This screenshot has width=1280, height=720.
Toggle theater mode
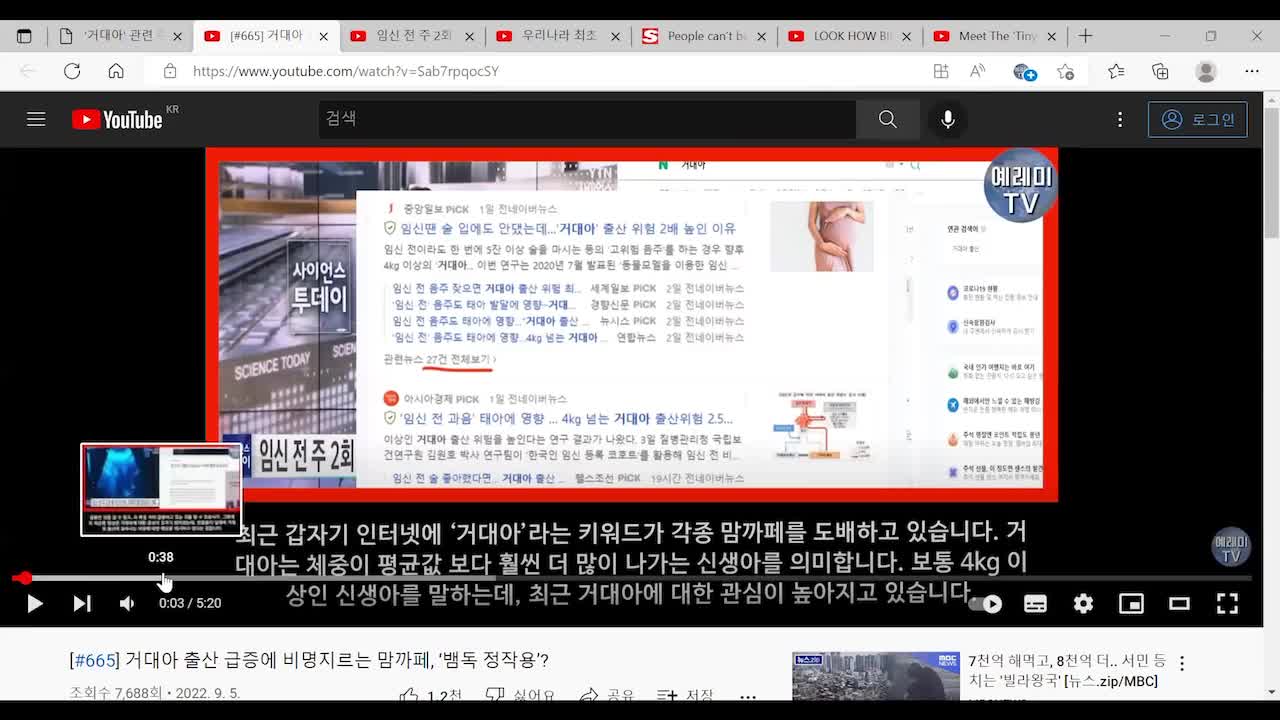[x=1179, y=603]
